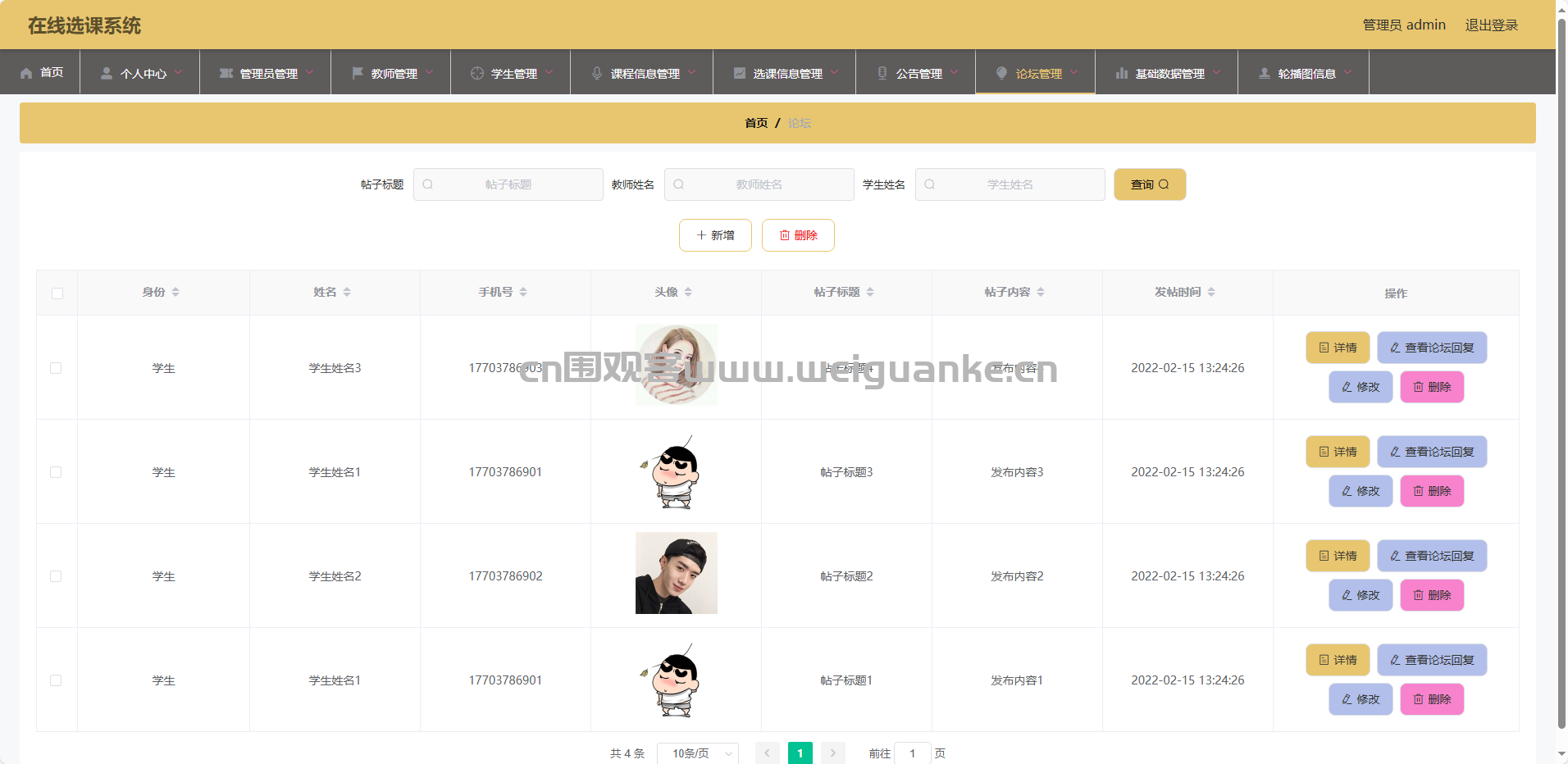Click the sort arrows beside 身份 column
The image size is (1568, 764).
pyautogui.click(x=175, y=293)
